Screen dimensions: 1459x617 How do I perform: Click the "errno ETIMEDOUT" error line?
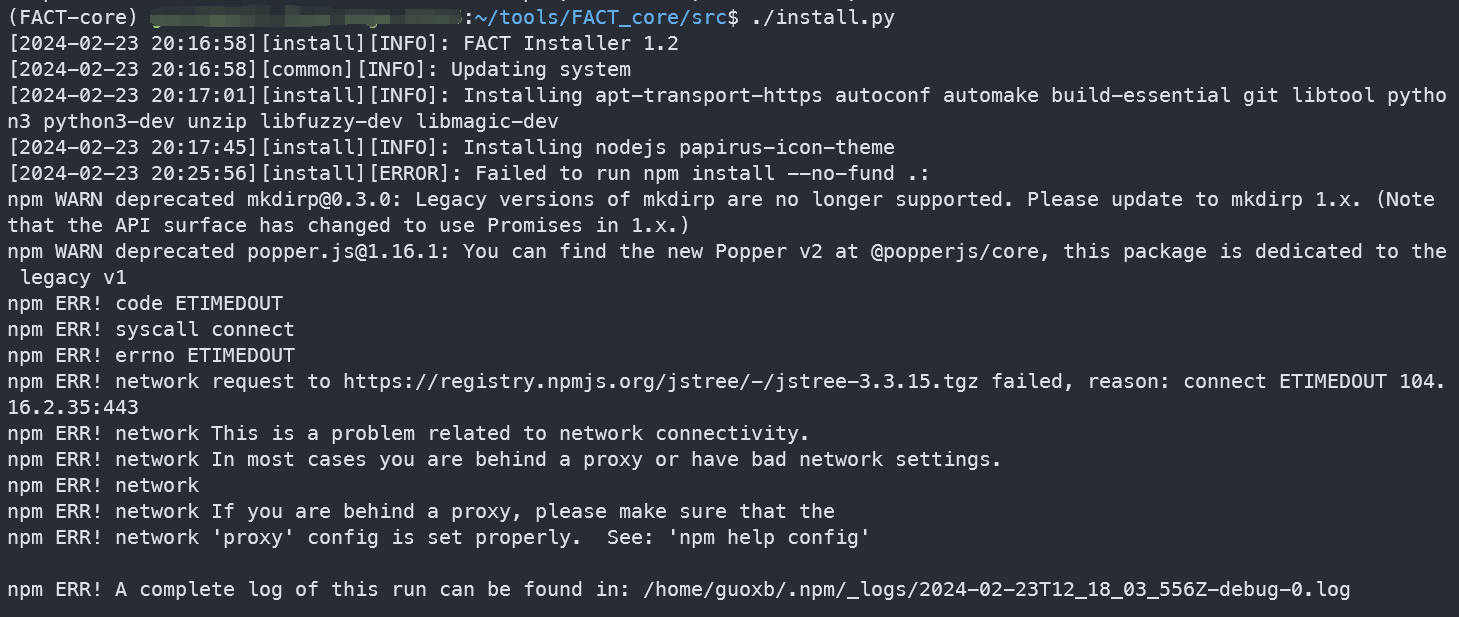pos(205,355)
